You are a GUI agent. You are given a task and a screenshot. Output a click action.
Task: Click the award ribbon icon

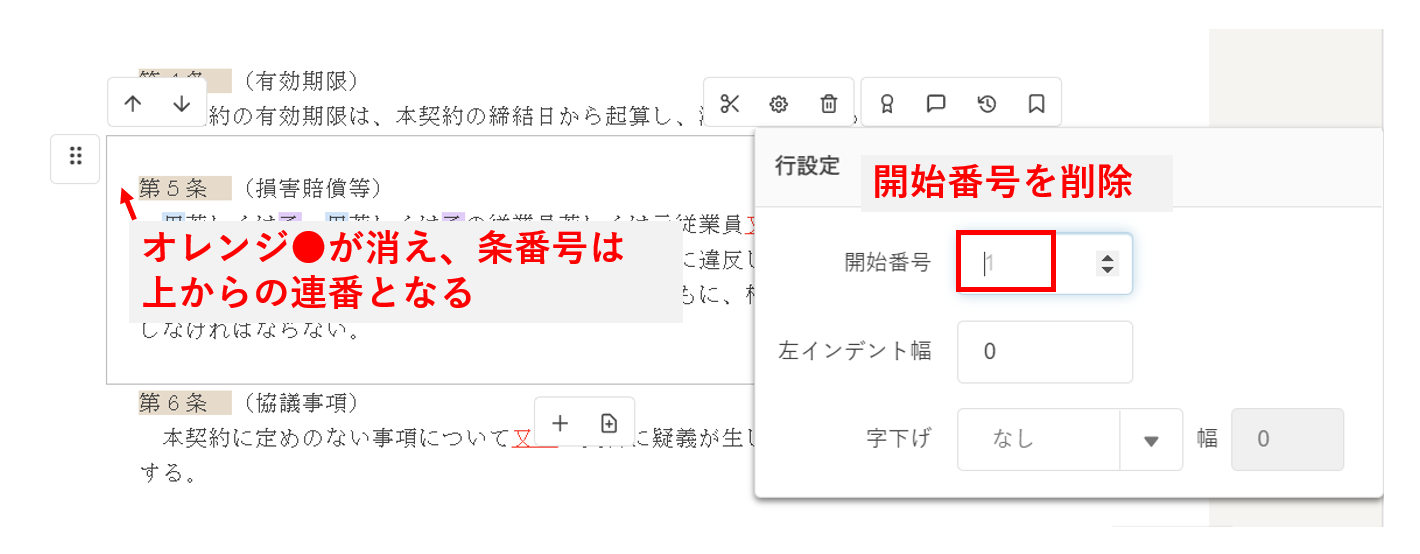point(886,104)
